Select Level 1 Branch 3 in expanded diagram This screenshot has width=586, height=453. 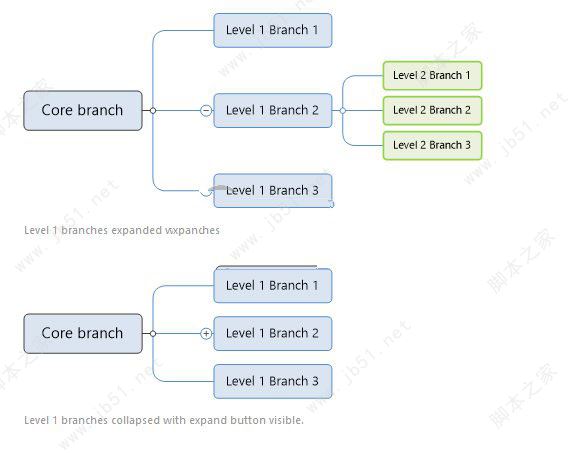[272, 191]
